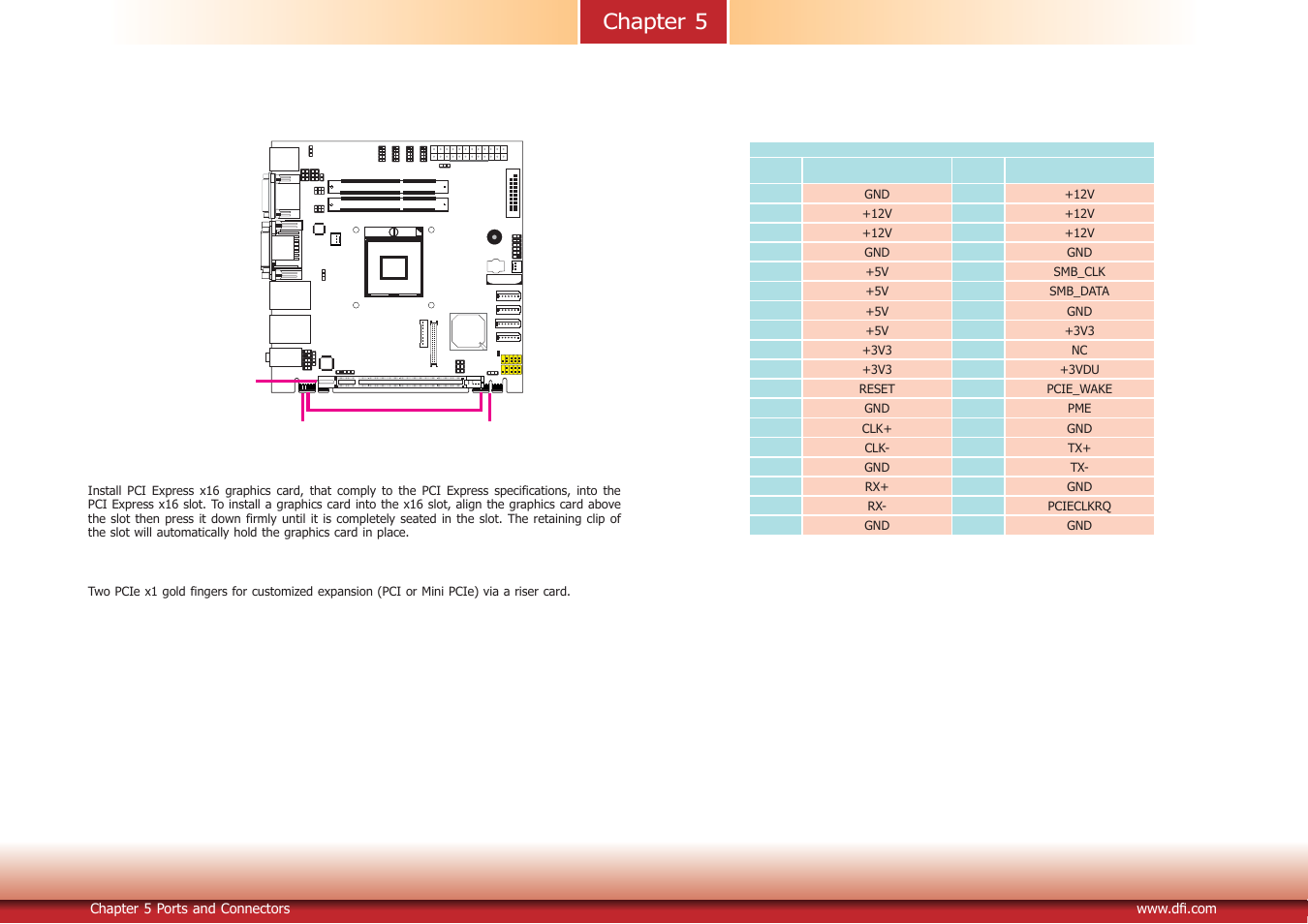
Task: Click the GND cell beside PME
Action: (877, 409)
